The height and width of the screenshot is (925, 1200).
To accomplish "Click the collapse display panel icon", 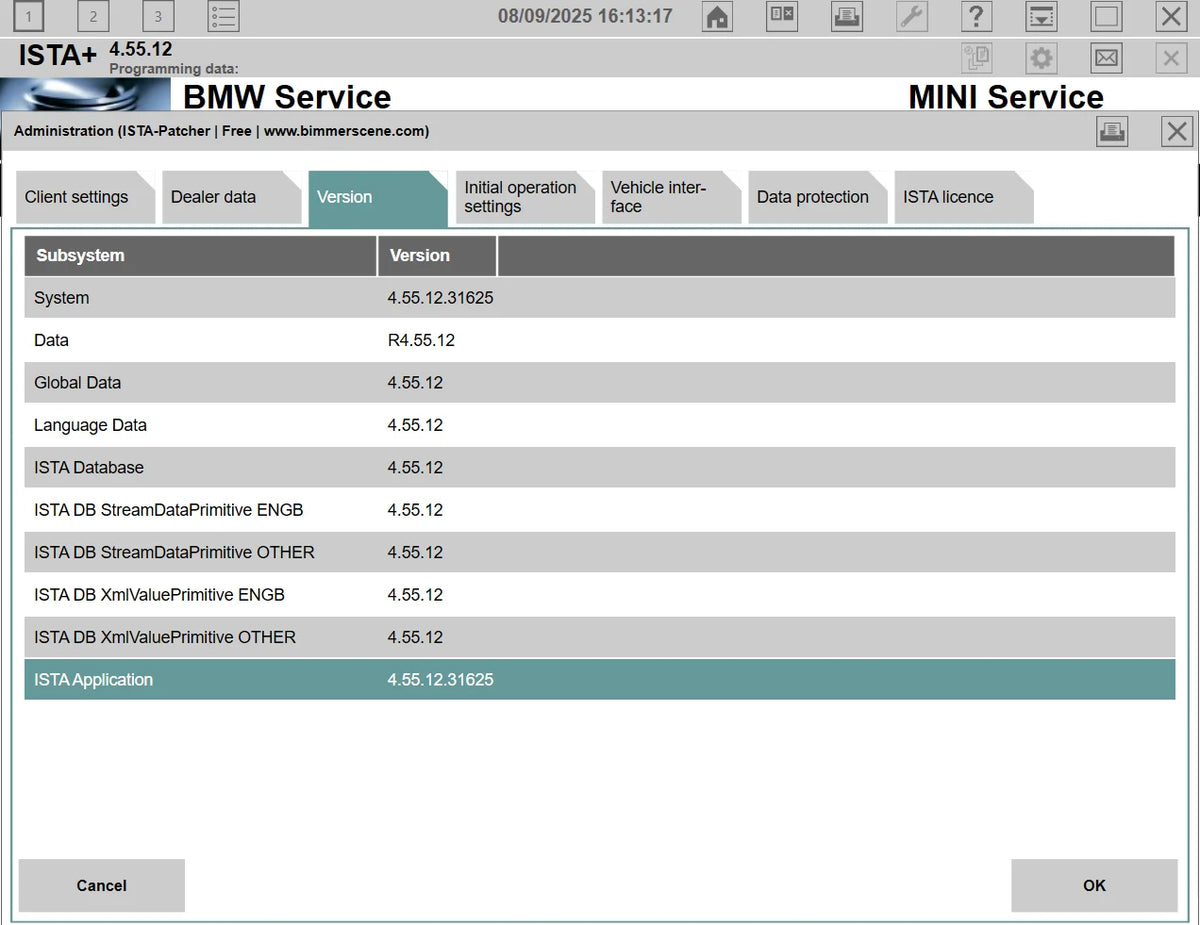I will 1041,16.
